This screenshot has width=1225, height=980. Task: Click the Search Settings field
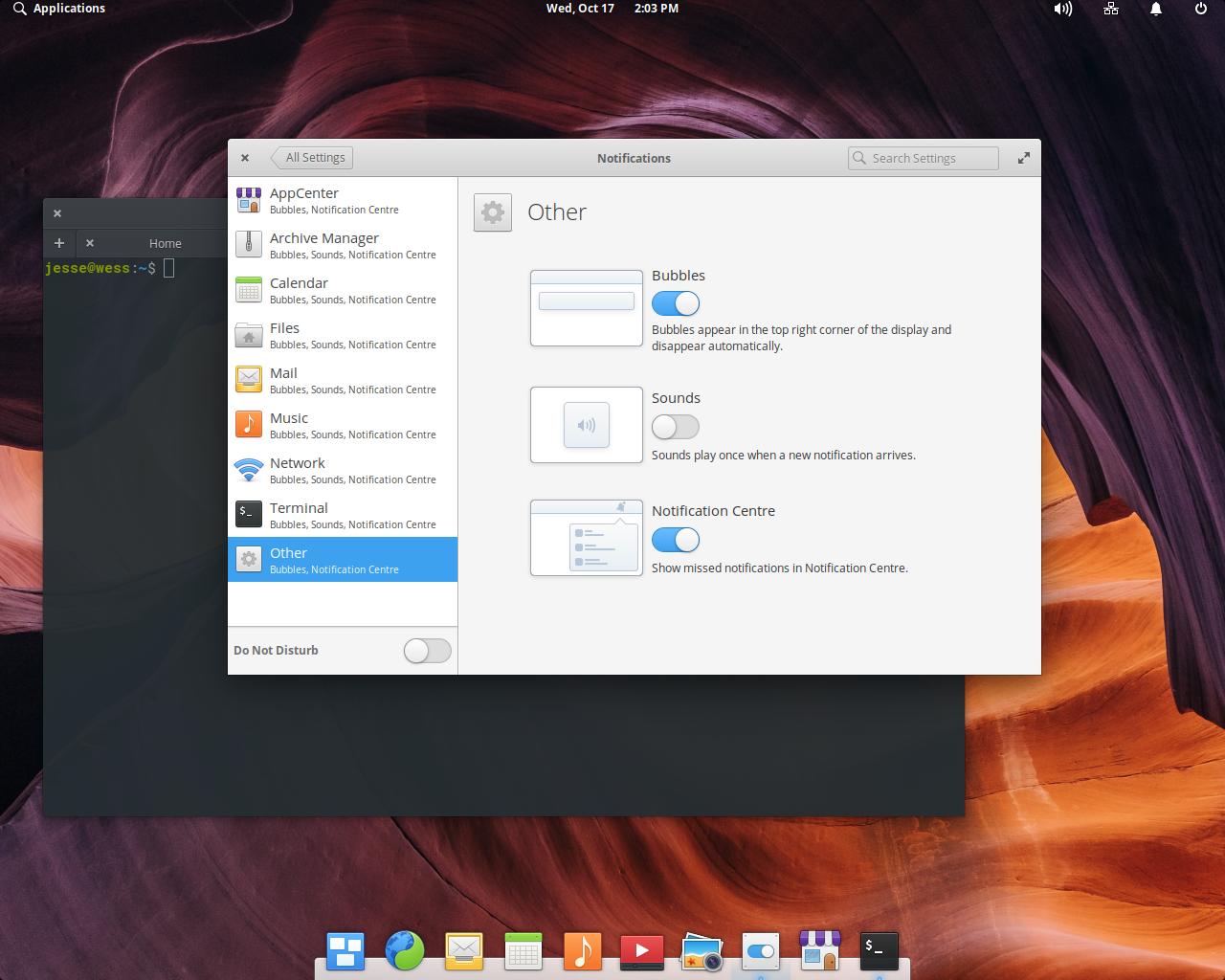tap(924, 158)
